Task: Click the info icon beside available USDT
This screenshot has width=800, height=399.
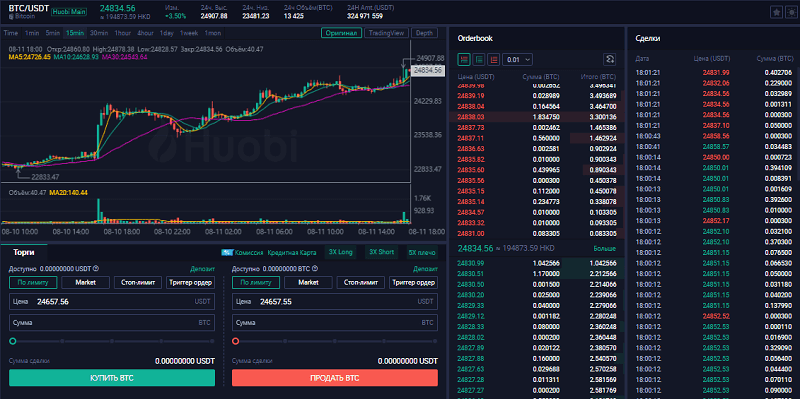Action: pos(96,268)
